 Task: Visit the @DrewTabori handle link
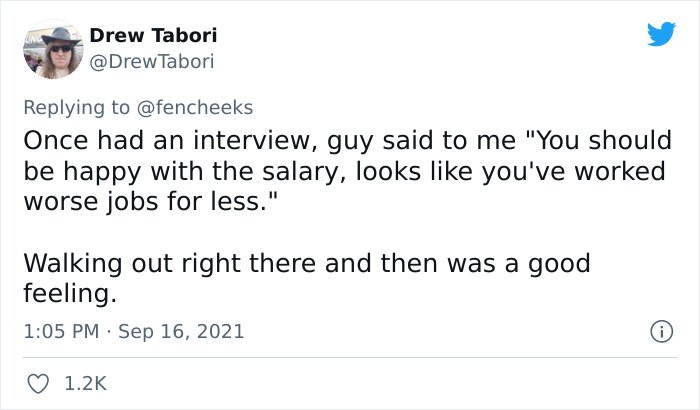(x=152, y=61)
